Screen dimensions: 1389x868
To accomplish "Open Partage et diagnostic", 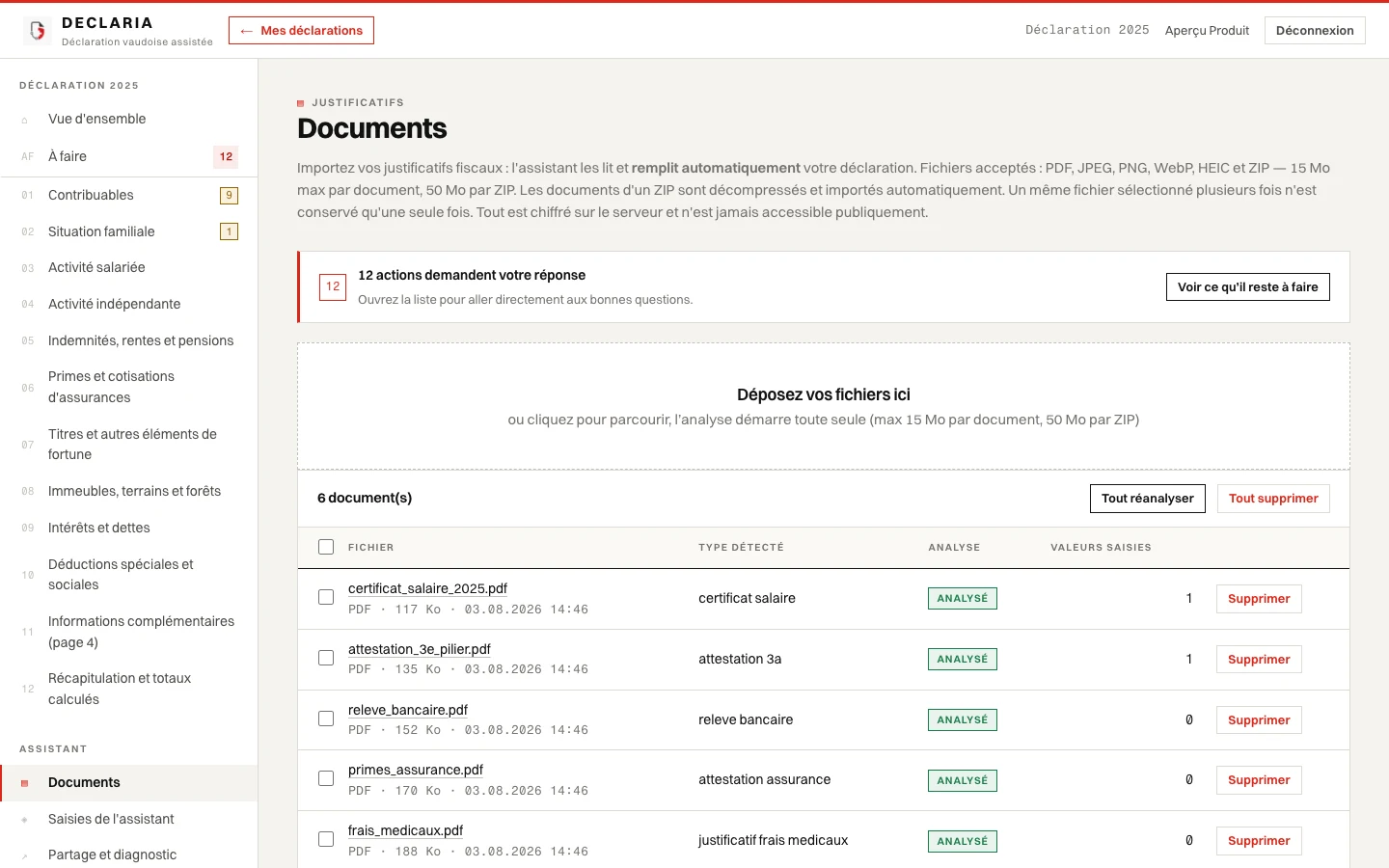I will 128,854.
